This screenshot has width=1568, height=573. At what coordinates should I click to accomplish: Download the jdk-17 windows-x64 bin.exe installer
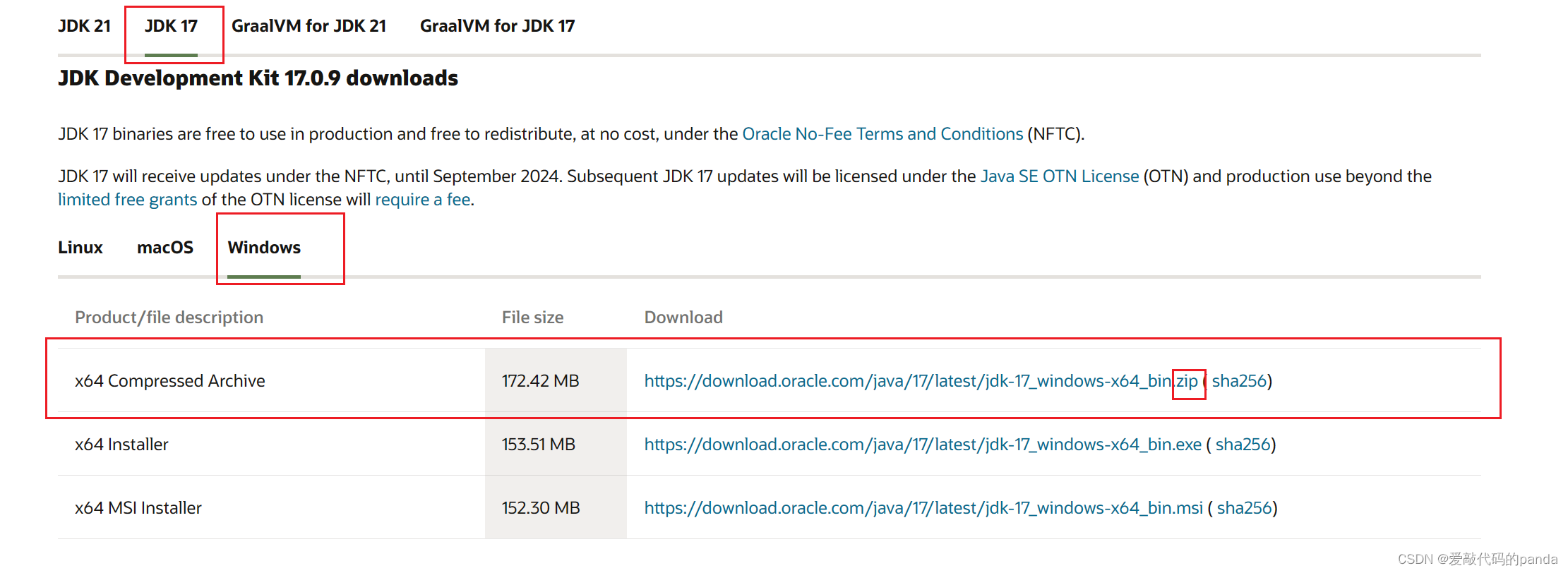(923, 445)
